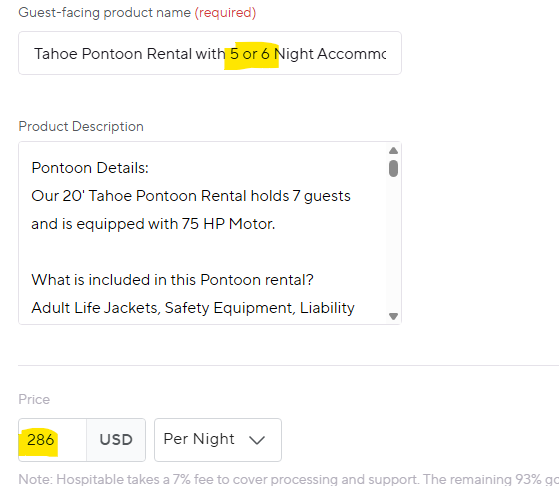Screen dimensions: 559x486
Task: Click the empty scrollbar track below the thumb
Action: tap(393, 244)
